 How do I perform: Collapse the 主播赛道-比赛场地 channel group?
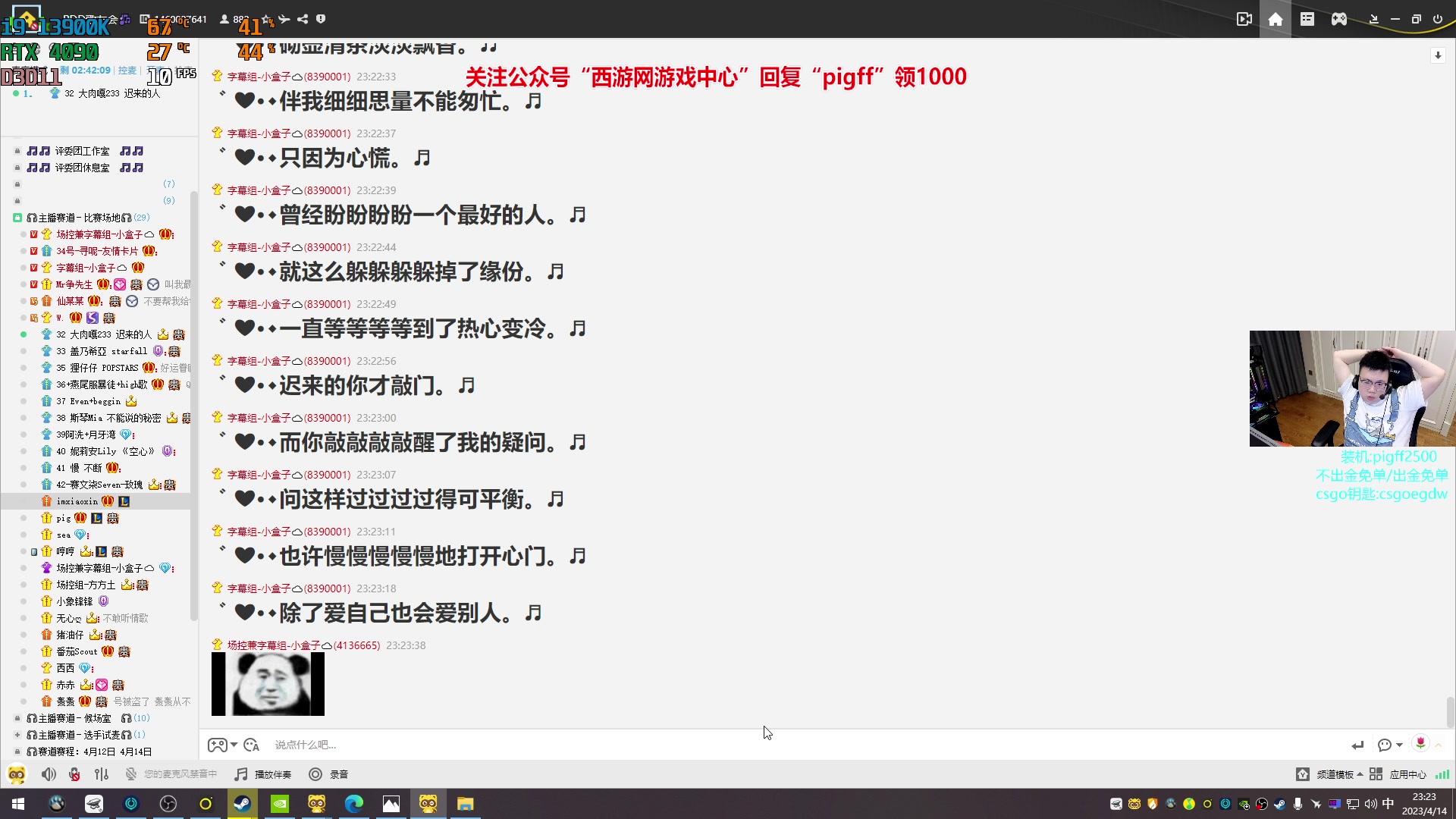[x=17, y=218]
